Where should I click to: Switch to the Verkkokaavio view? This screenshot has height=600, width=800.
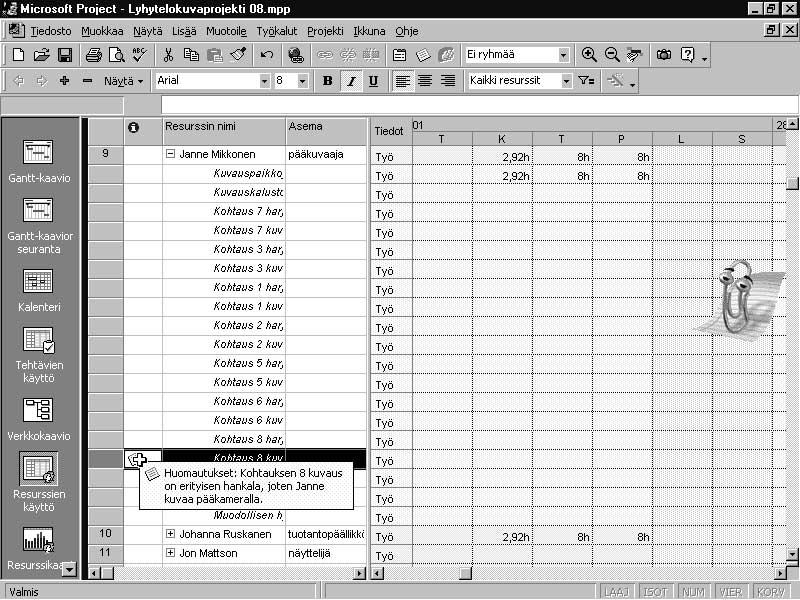(x=39, y=419)
